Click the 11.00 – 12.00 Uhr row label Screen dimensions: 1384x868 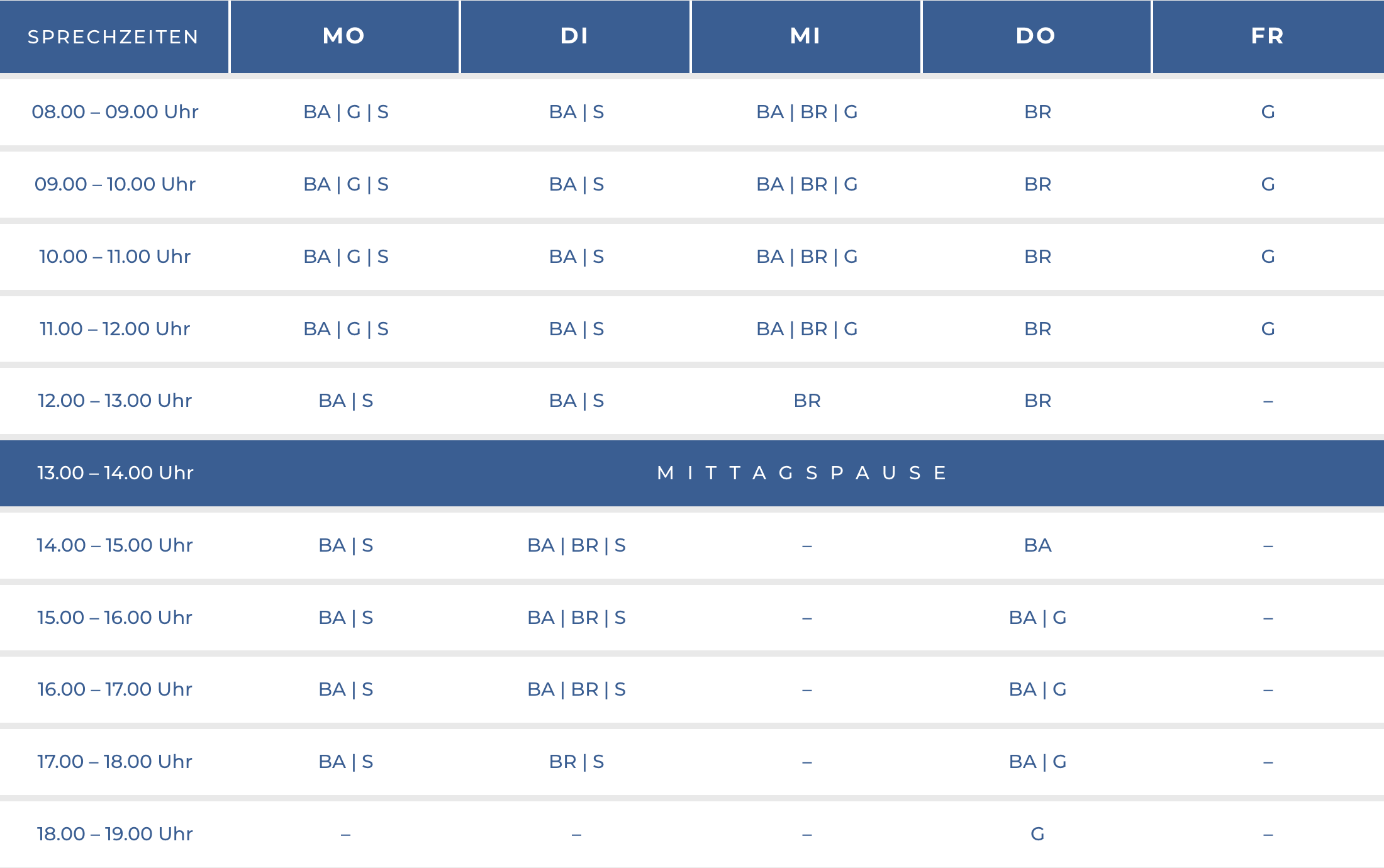click(115, 329)
